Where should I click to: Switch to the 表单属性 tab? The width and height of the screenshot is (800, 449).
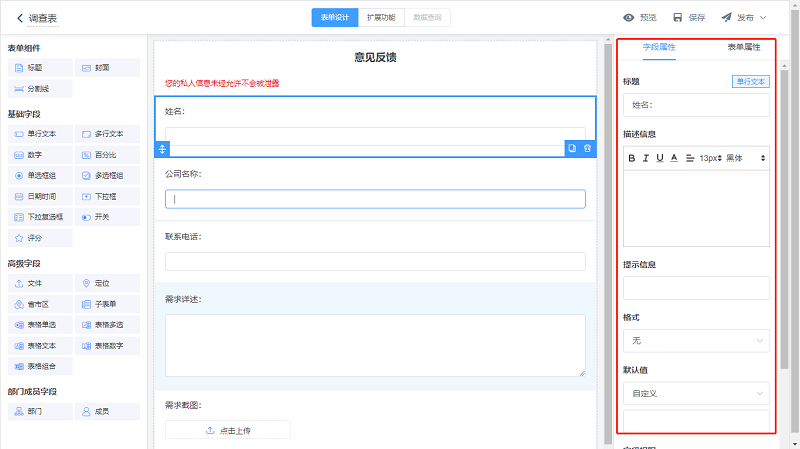pos(742,47)
